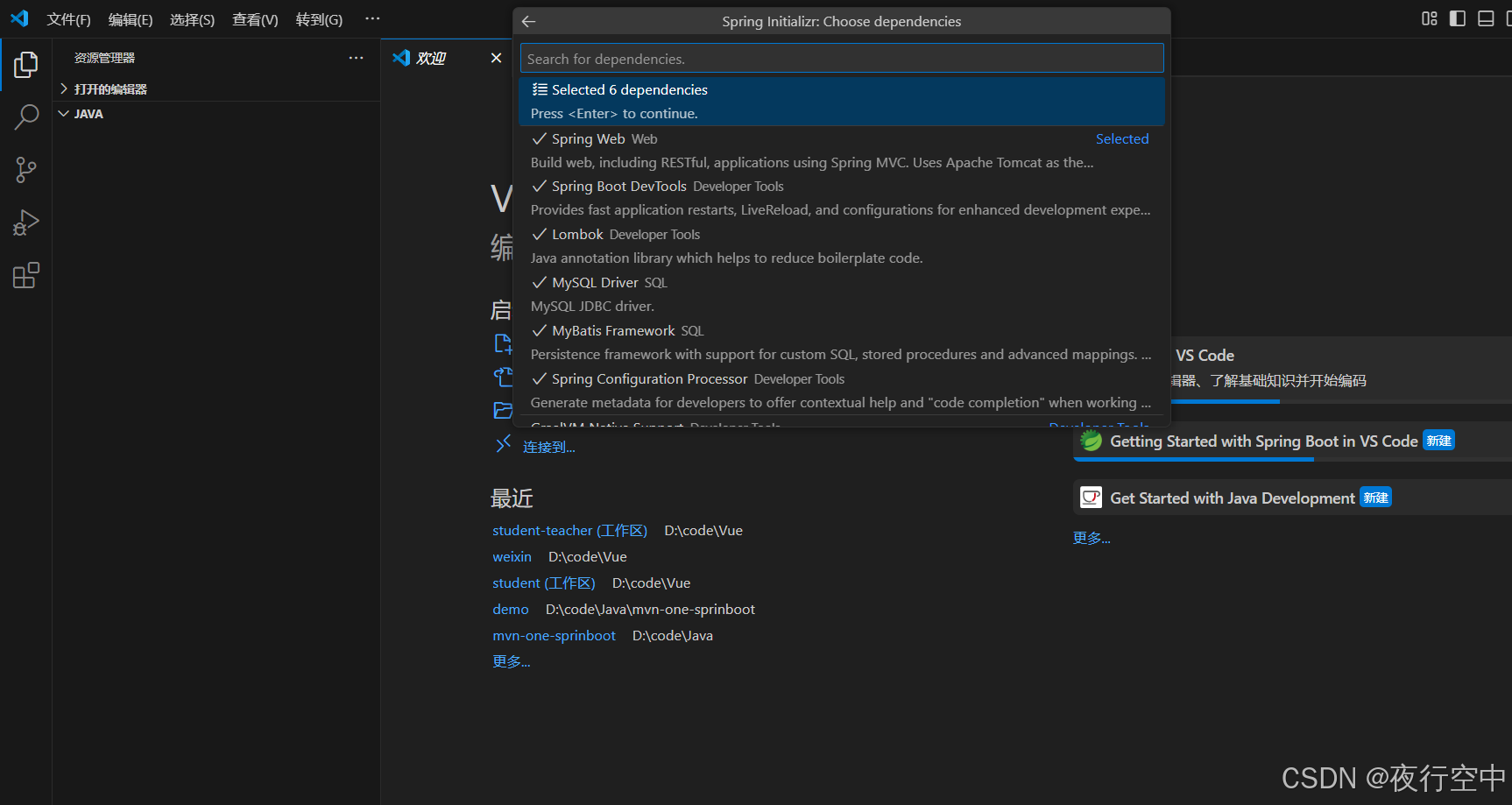The width and height of the screenshot is (1512, 805).
Task: Open explorer panel more actions menu
Action: coord(356,58)
